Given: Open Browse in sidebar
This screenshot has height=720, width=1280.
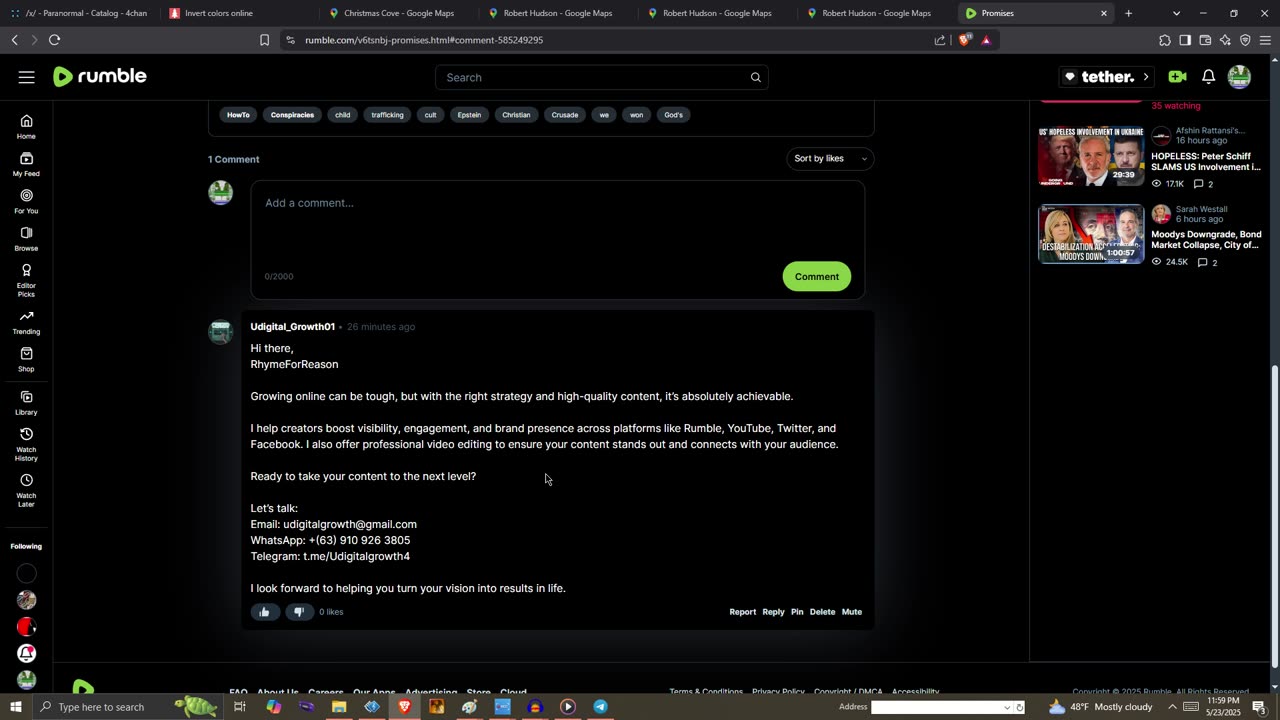Looking at the screenshot, I should [x=26, y=239].
